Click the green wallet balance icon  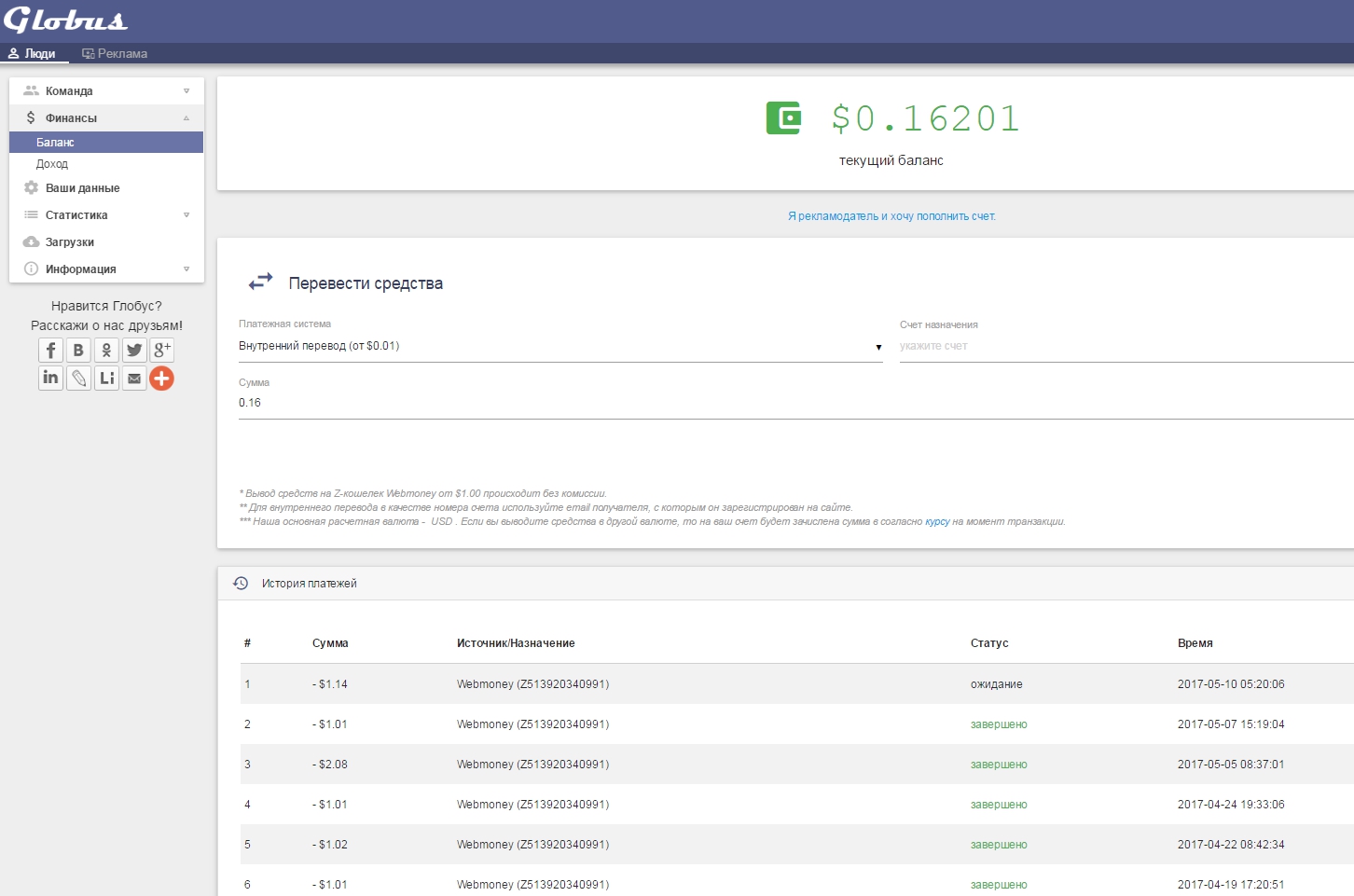tap(783, 117)
